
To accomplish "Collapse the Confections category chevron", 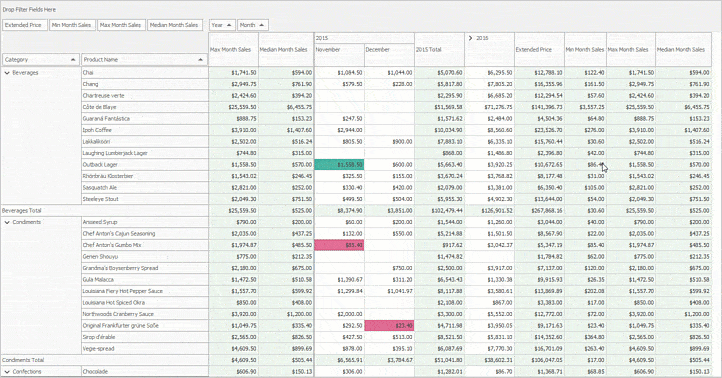I will (x=7, y=372).
